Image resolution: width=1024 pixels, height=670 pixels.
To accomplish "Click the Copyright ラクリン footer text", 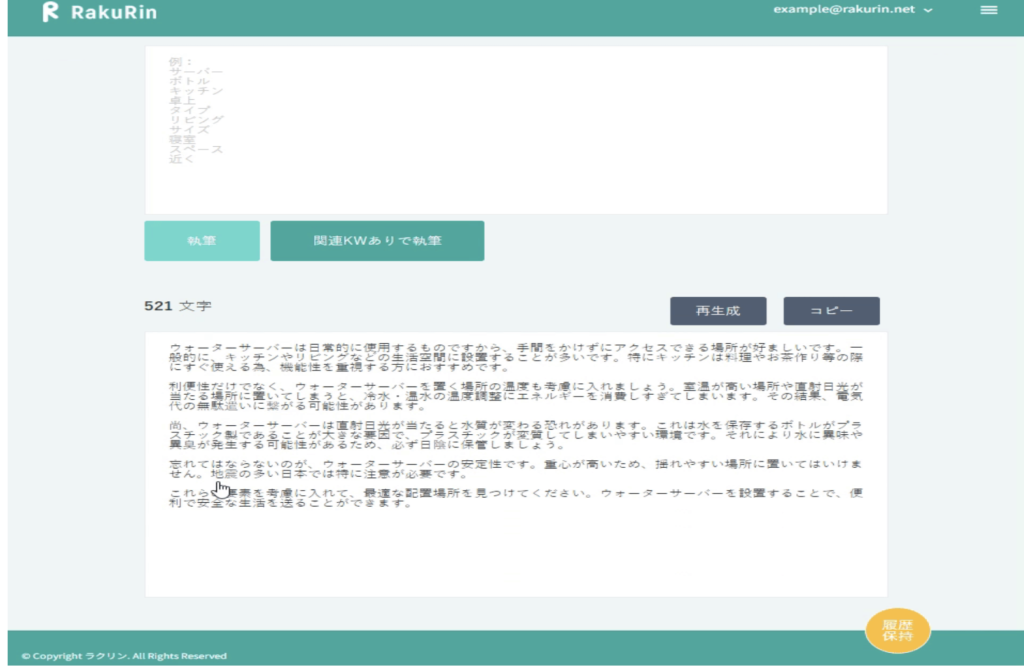I will [124, 656].
